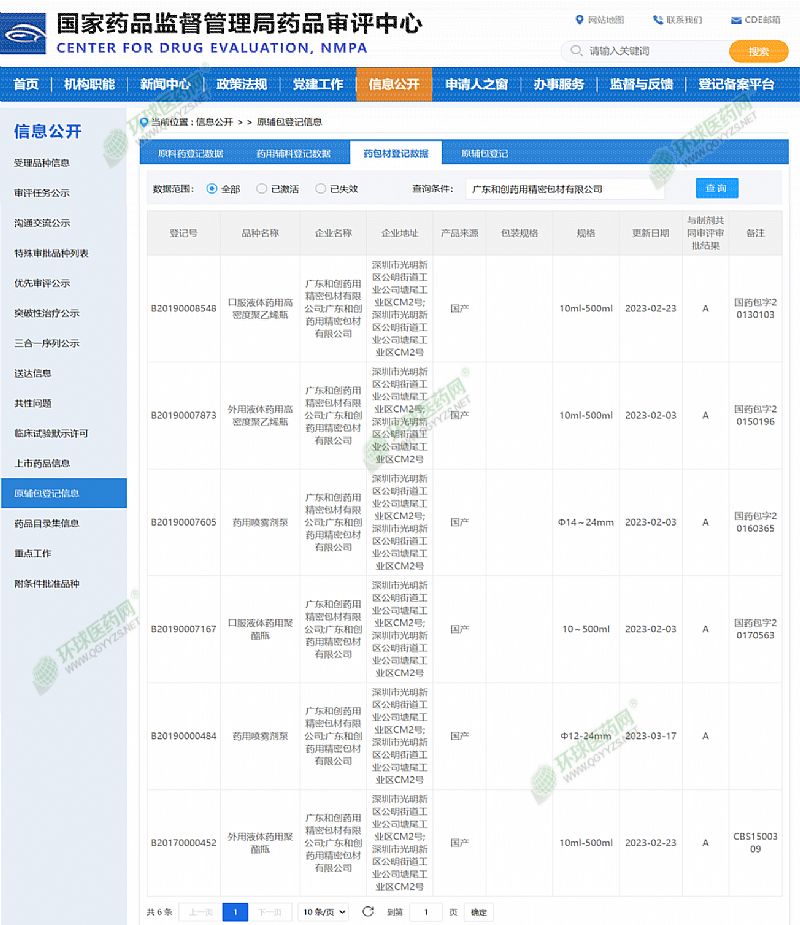Click the CDE mailbox envelope icon
Screen dimensions: 800x925
tap(736, 20)
